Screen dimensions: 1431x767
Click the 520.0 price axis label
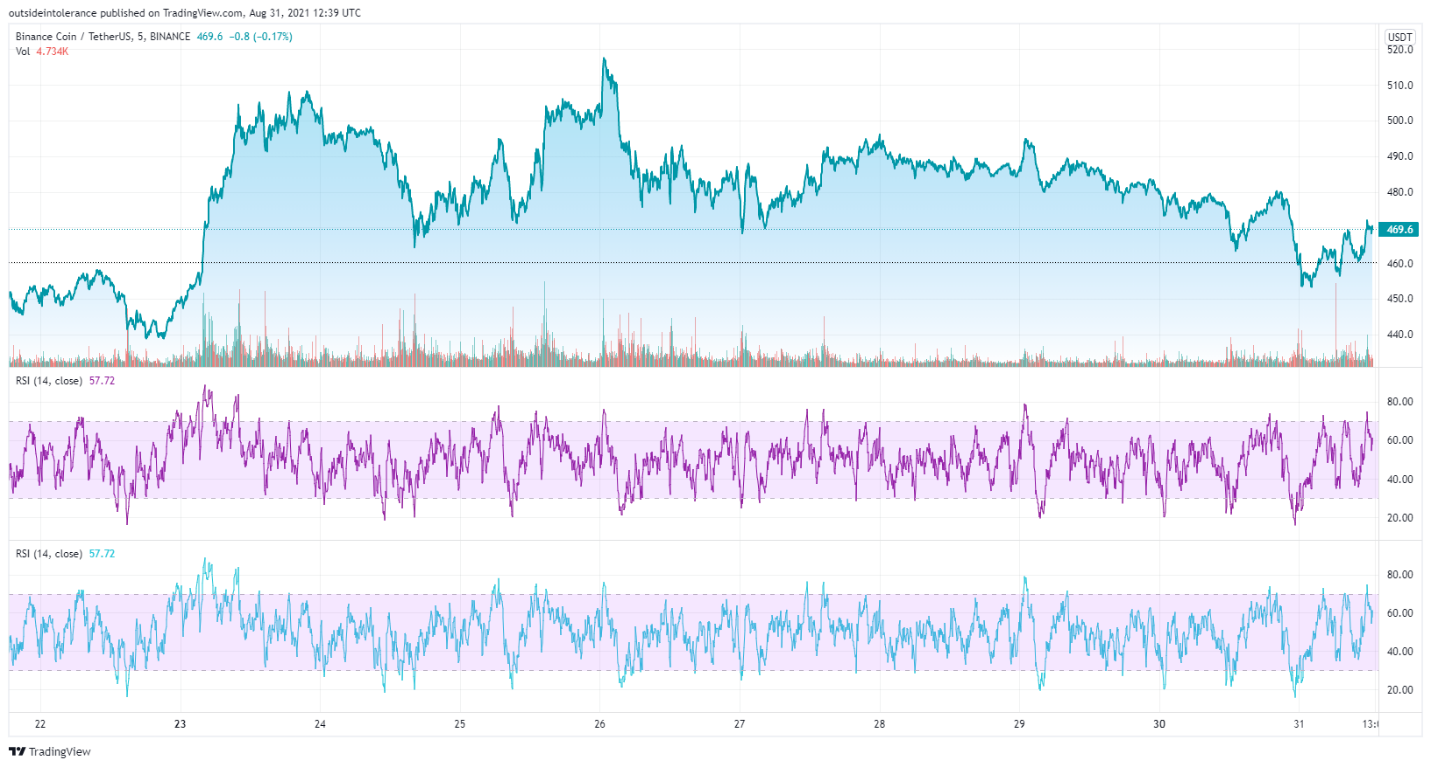coord(1399,49)
